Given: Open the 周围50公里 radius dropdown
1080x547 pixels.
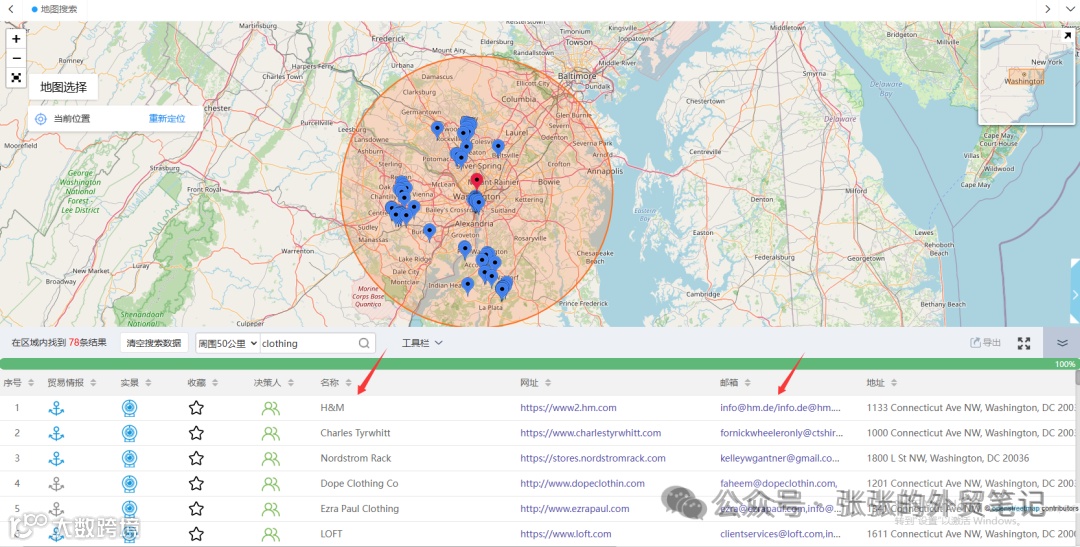Looking at the screenshot, I should point(227,343).
